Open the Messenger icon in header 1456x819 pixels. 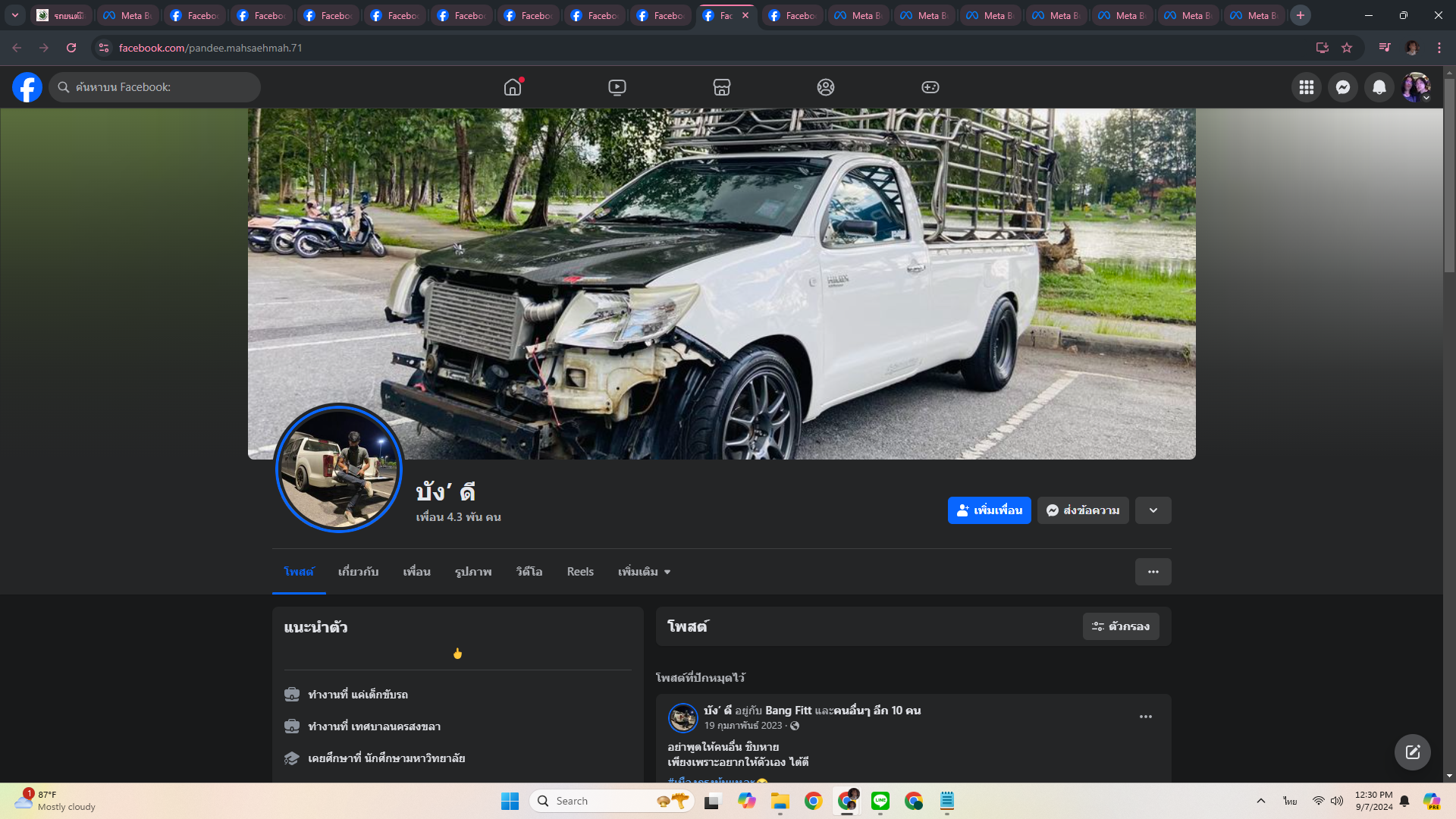1343,87
